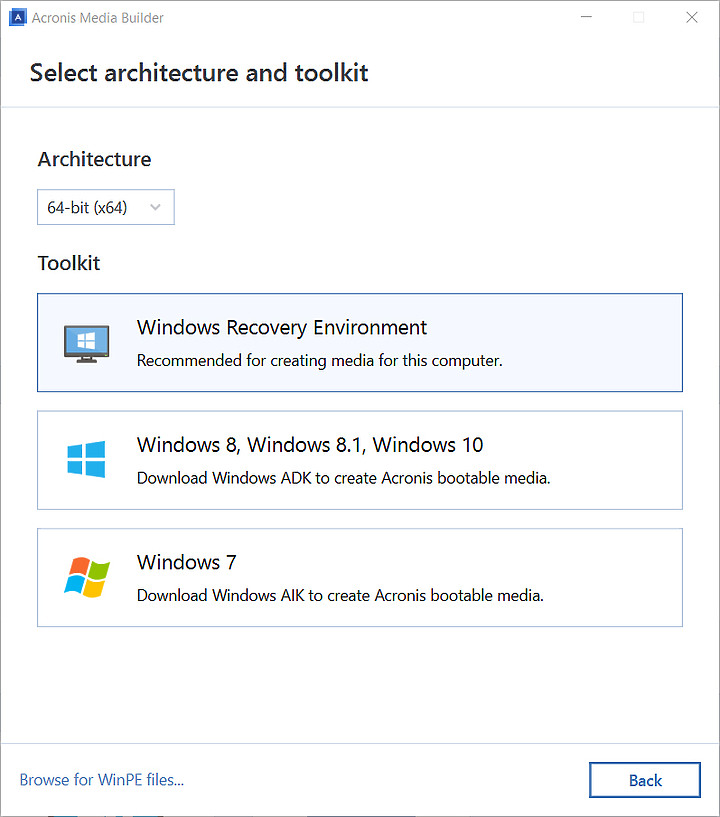Viewport: 720px width, 817px height.
Task: Click the colorful Windows 7 flag icon
Action: [87, 577]
